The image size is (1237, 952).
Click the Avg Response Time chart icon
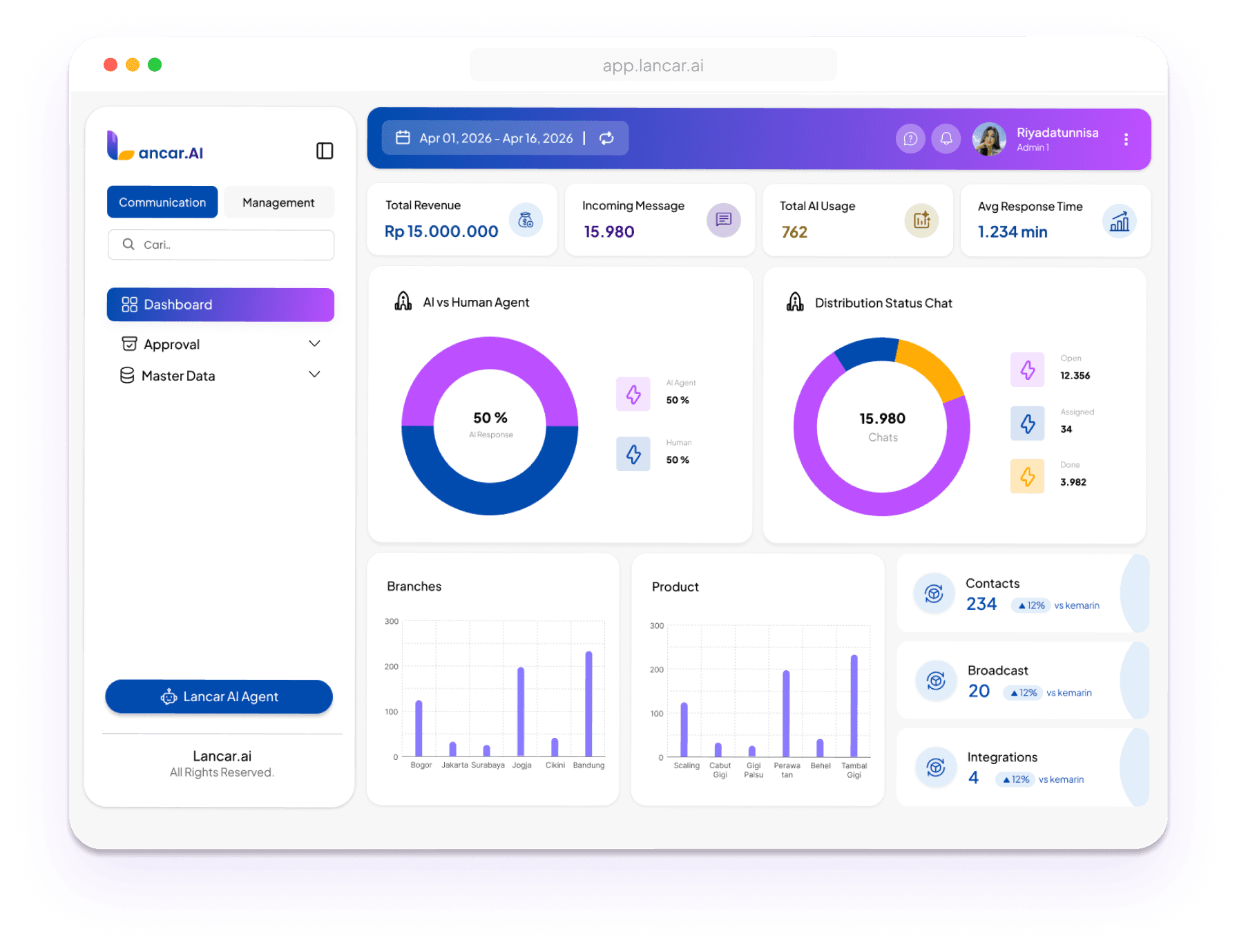[1120, 221]
